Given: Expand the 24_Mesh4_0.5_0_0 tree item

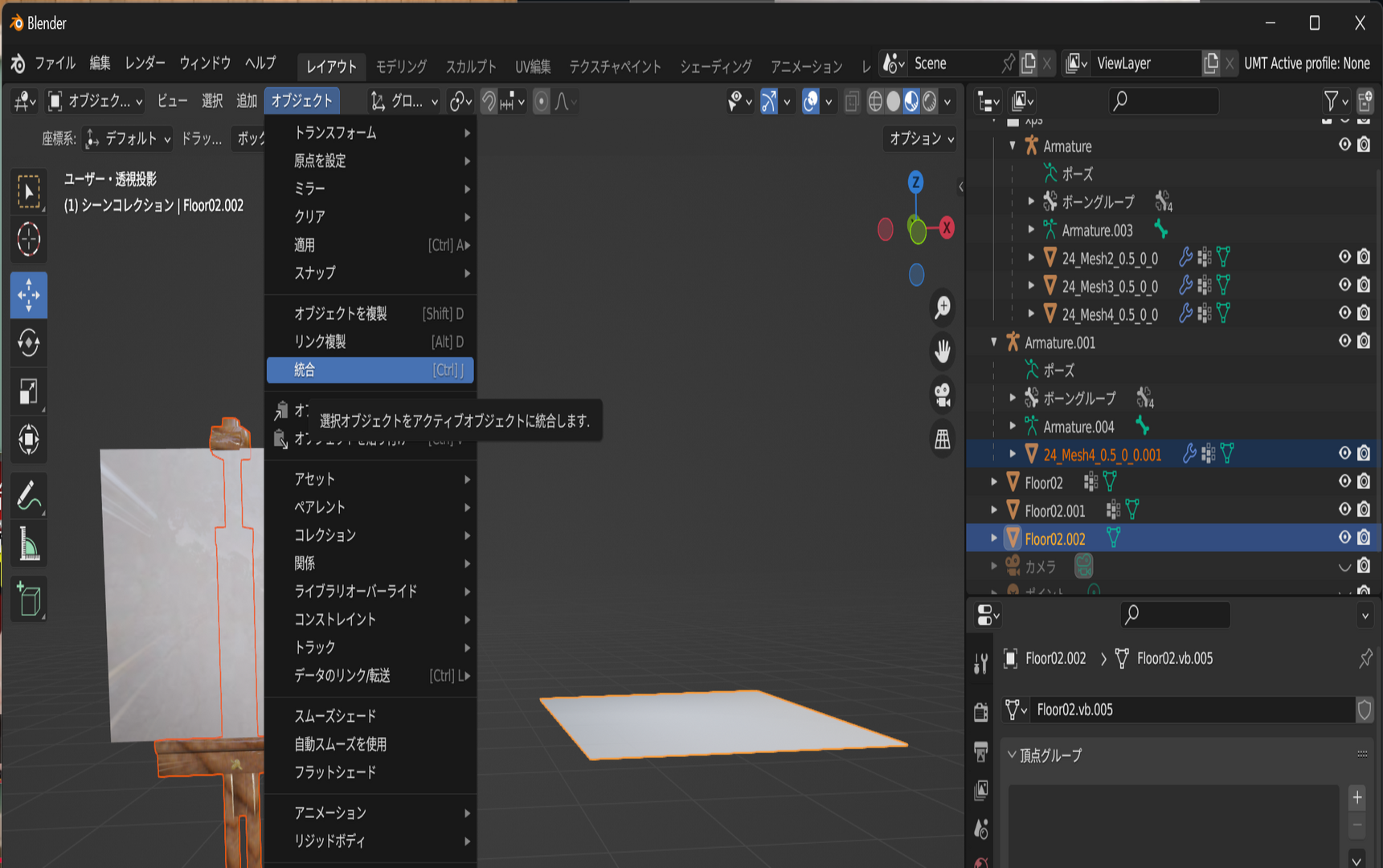Looking at the screenshot, I should click(1031, 313).
